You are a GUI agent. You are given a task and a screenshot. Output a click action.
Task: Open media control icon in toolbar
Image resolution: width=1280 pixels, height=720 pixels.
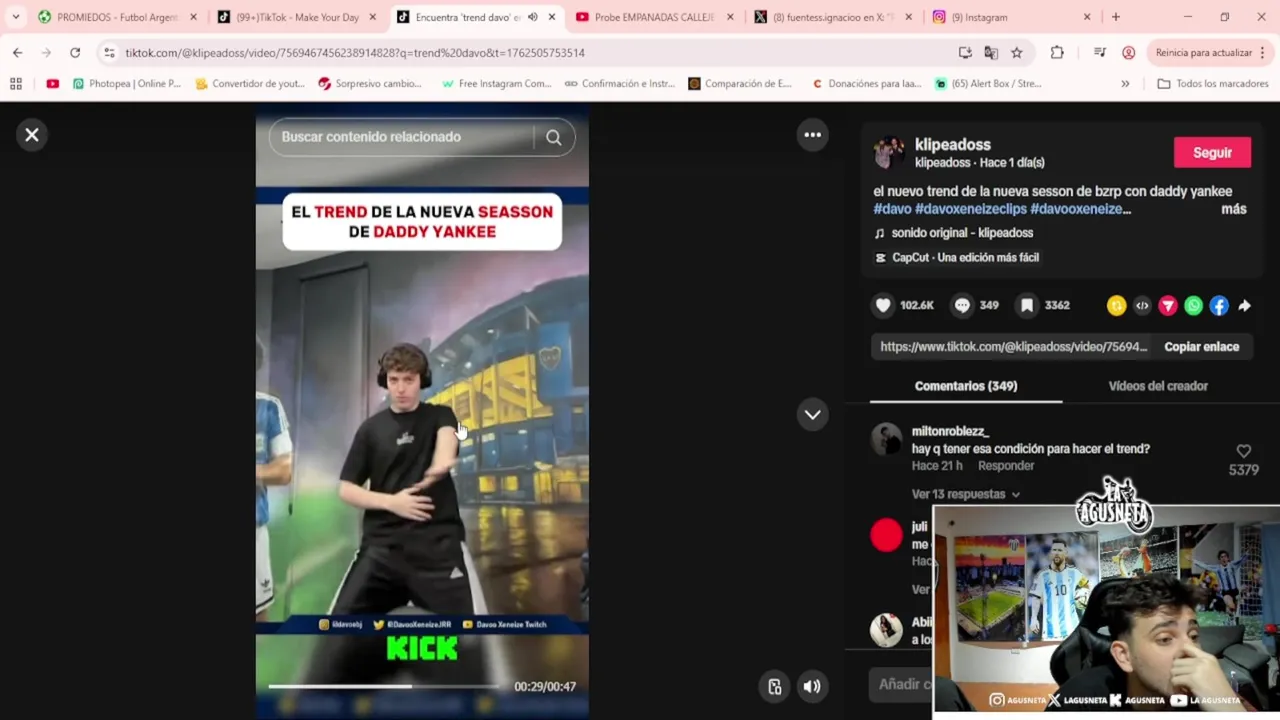click(x=1100, y=52)
